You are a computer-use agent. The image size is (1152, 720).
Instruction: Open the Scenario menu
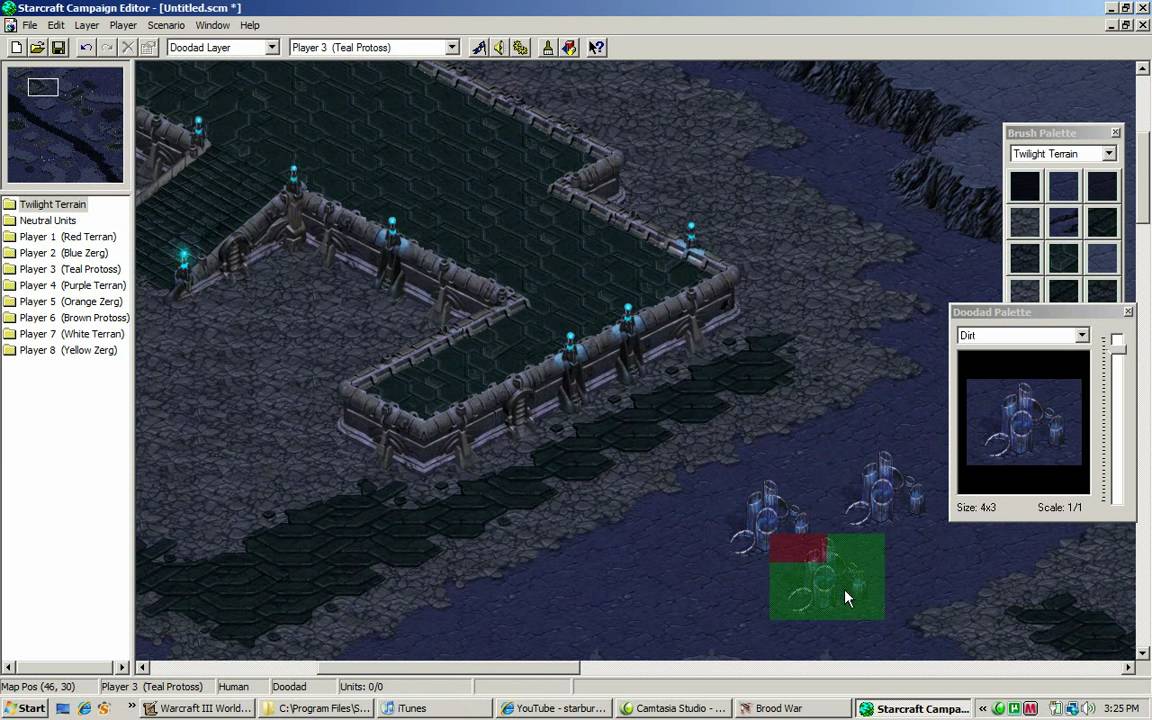pos(166,25)
